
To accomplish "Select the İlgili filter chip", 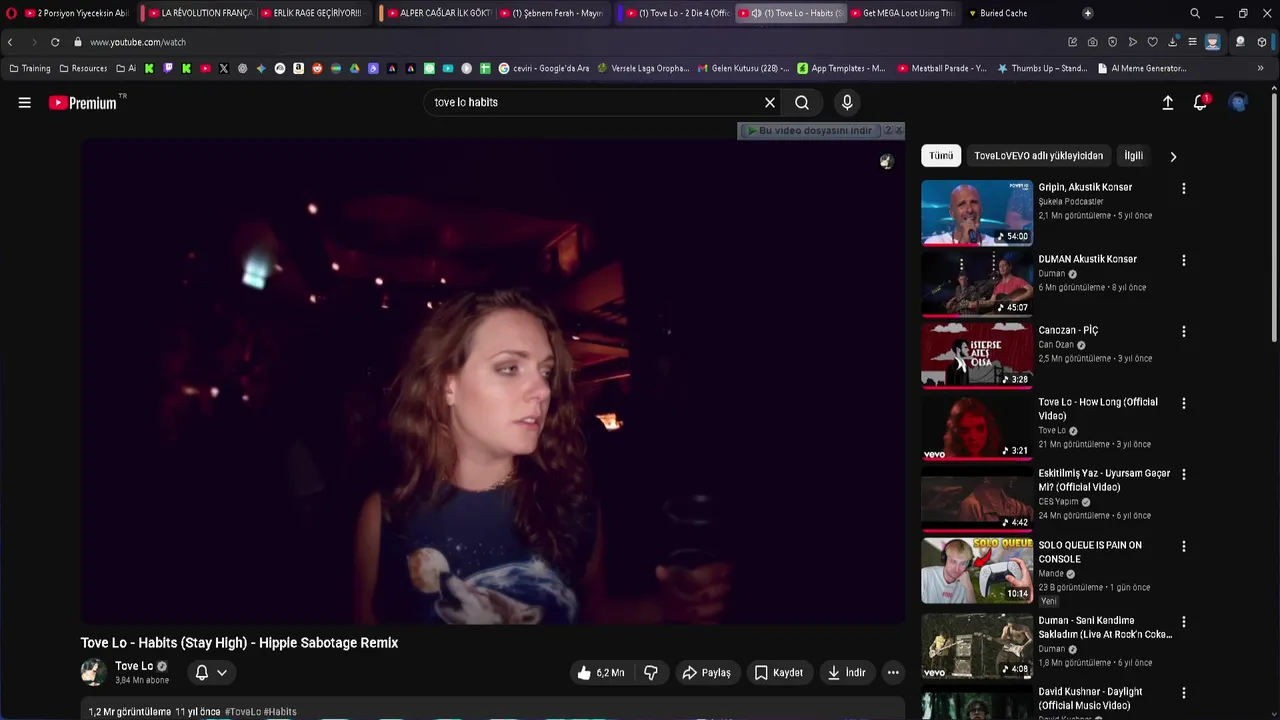I will (1133, 156).
